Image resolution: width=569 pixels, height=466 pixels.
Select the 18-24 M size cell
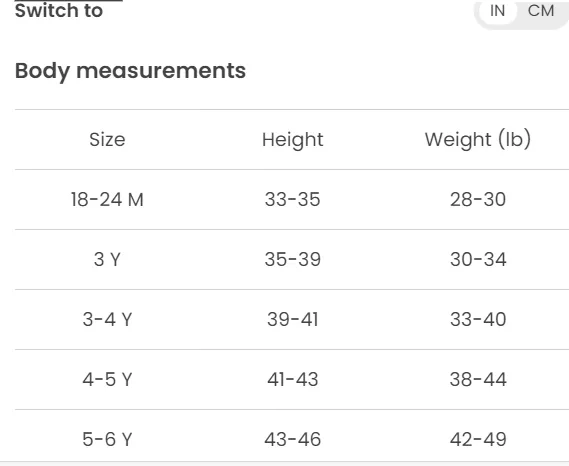(107, 199)
